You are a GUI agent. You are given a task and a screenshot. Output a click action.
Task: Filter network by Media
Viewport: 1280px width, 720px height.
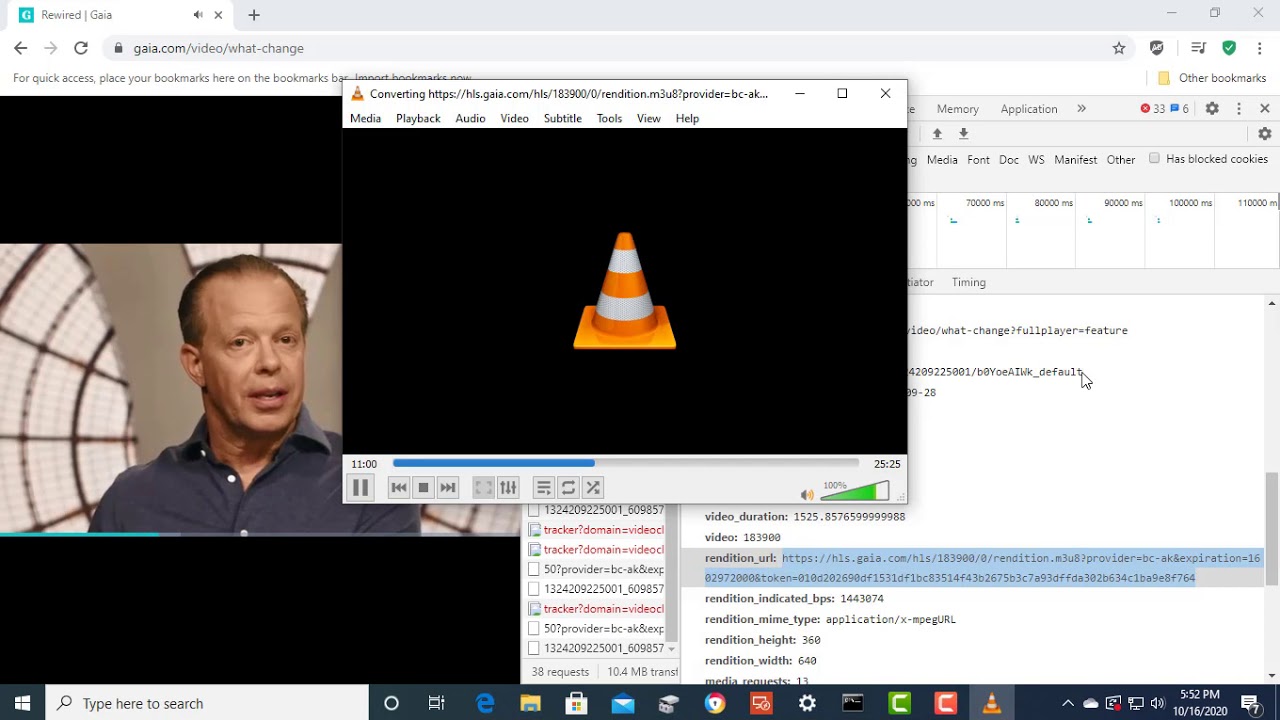[x=942, y=160]
